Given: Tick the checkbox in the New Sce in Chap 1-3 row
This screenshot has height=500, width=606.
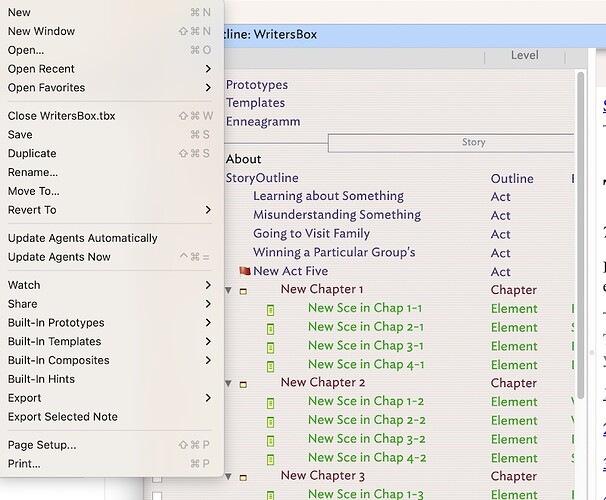Looking at the screenshot, I should click(x=157, y=494).
